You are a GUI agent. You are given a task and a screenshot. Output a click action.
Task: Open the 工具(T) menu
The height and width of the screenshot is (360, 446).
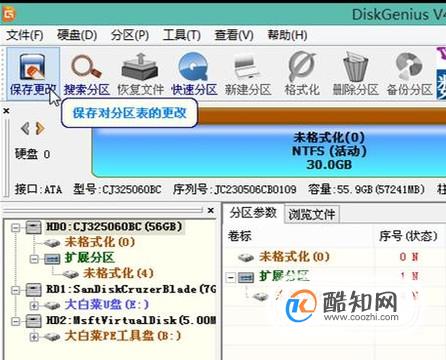[182, 35]
